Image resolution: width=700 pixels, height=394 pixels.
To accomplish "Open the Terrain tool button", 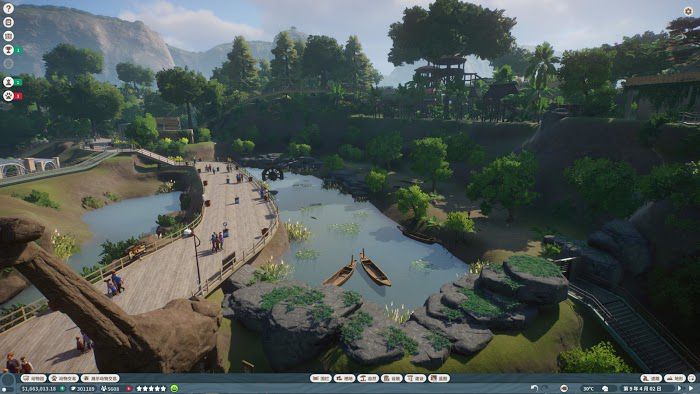I will (x=675, y=378).
